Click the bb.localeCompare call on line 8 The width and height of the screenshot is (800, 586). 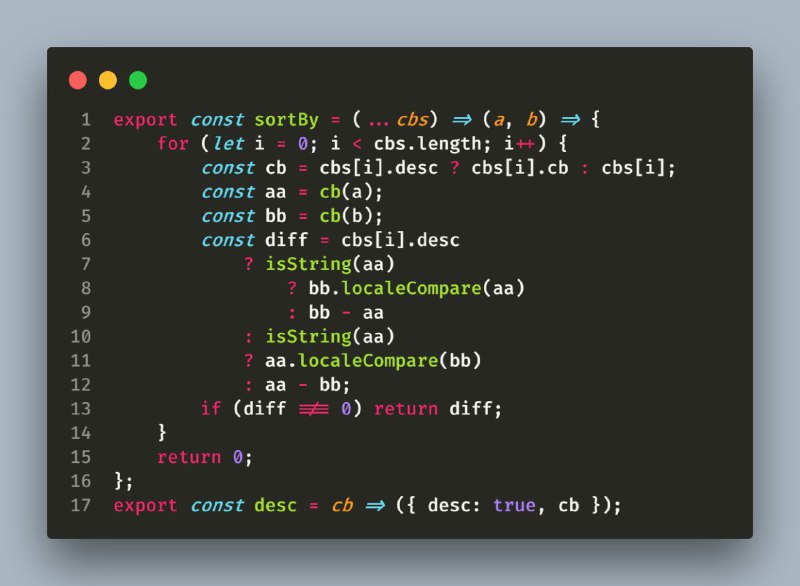(x=416, y=289)
